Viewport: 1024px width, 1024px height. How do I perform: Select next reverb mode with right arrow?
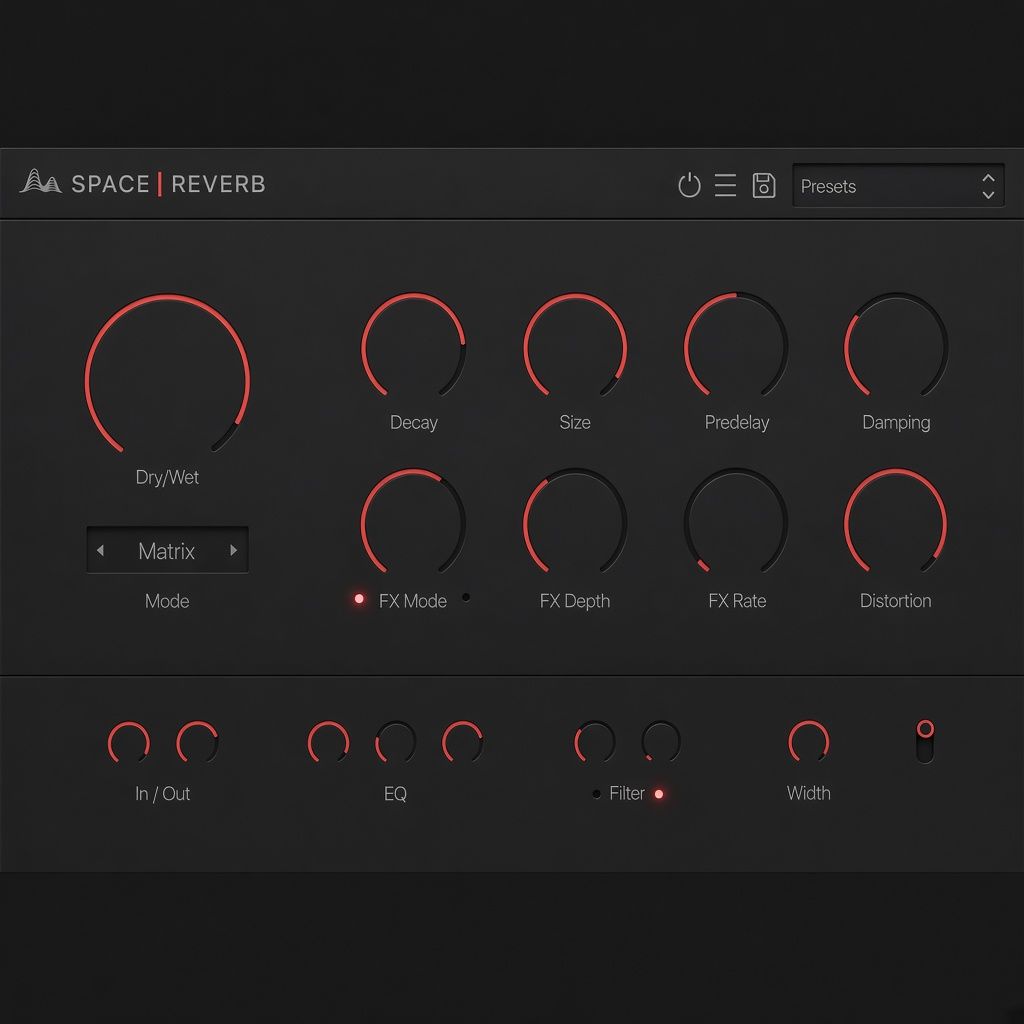coord(233,551)
